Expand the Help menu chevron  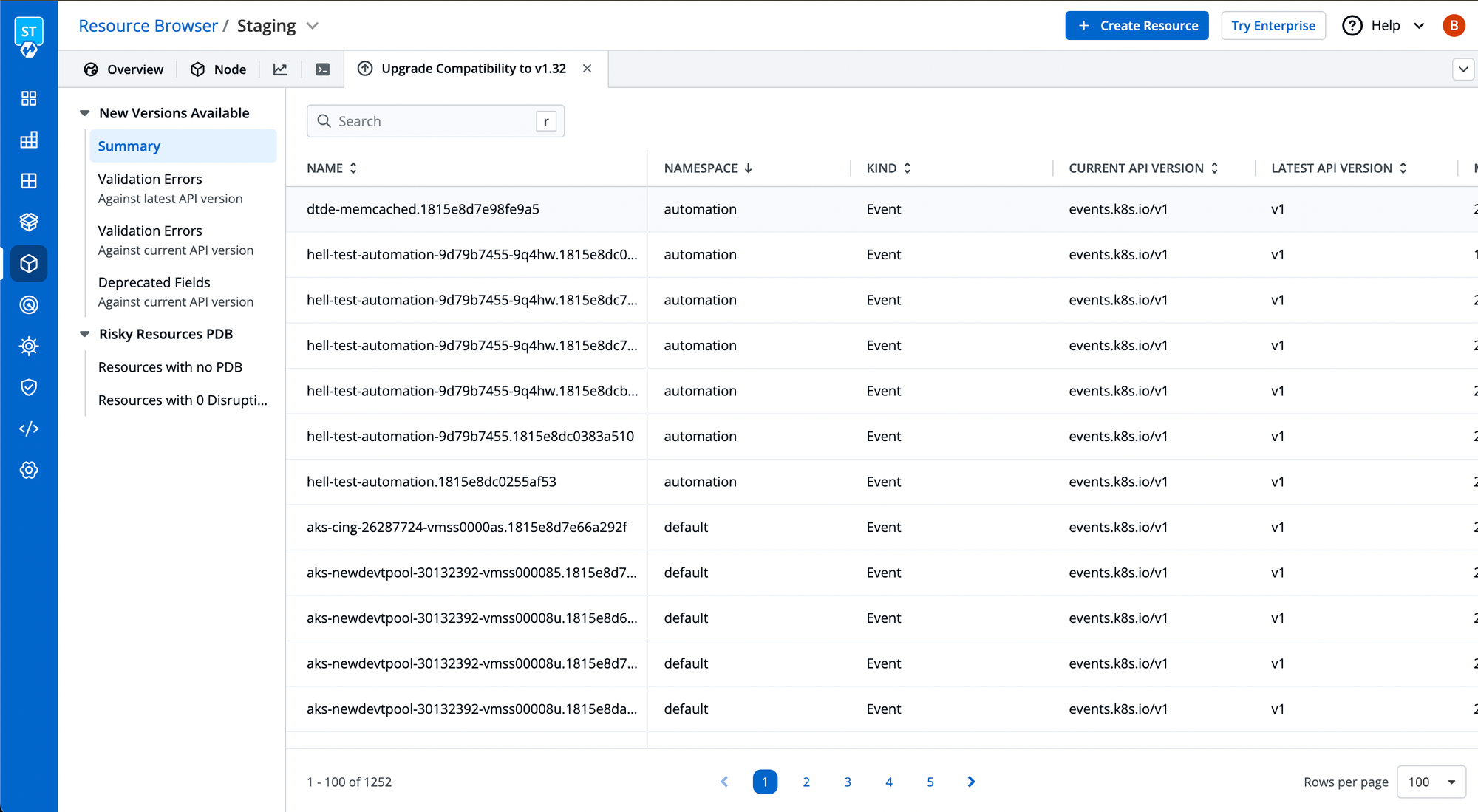tap(1419, 26)
